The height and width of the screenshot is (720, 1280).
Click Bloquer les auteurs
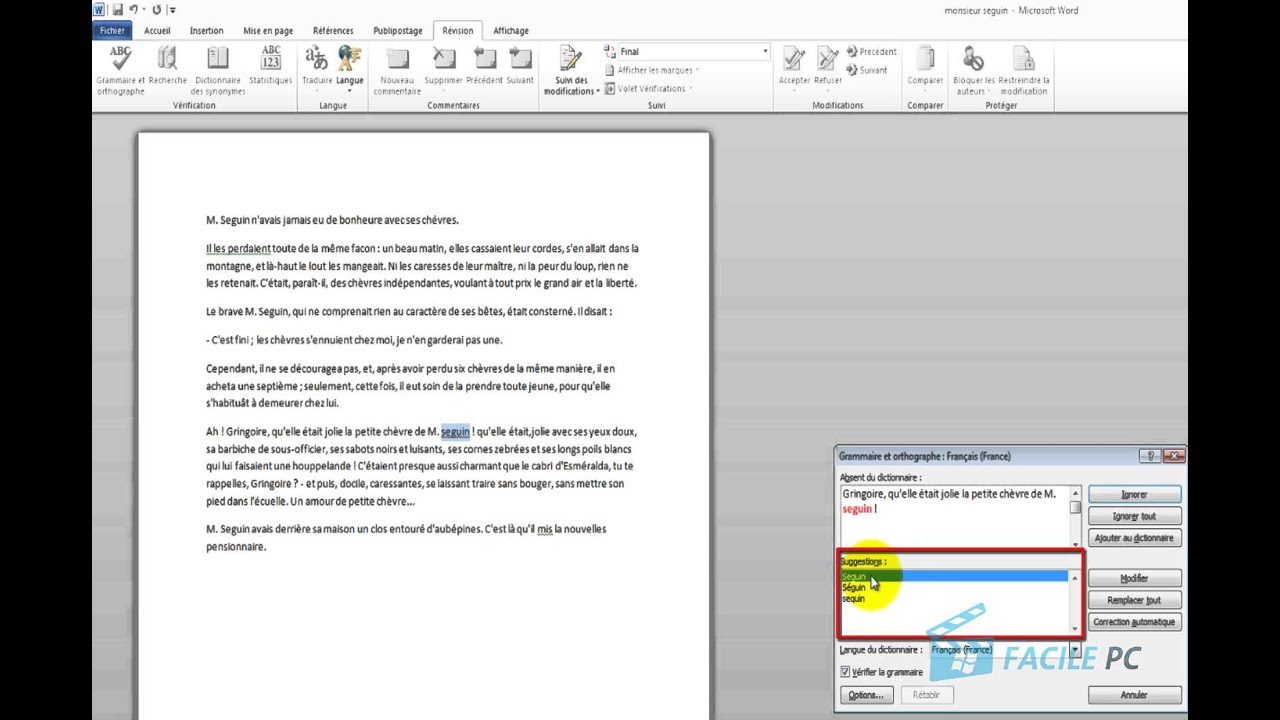click(973, 70)
